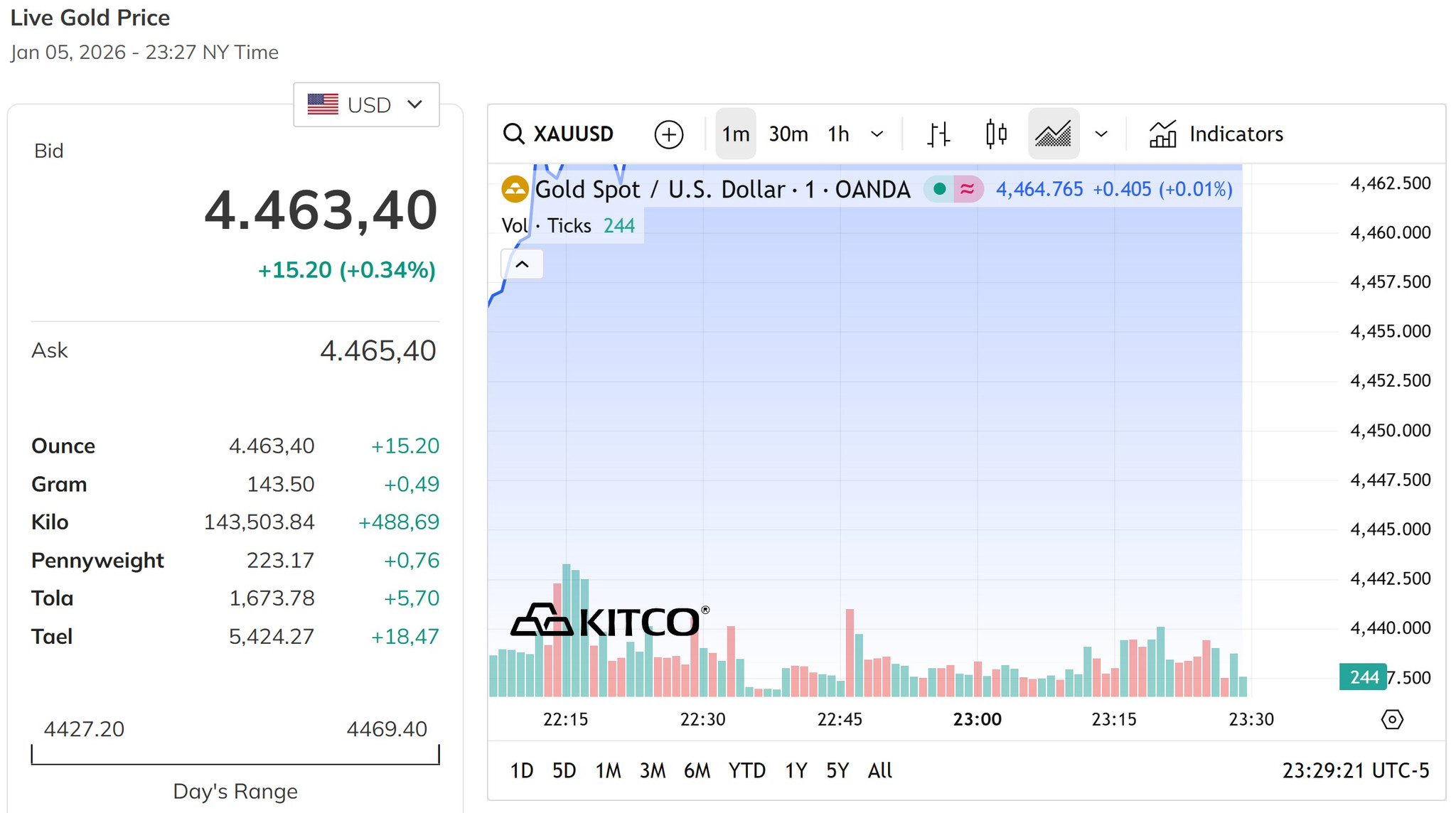The image size is (1456, 813).
Task: Click the Ask price 4.465,40
Action: (378, 350)
